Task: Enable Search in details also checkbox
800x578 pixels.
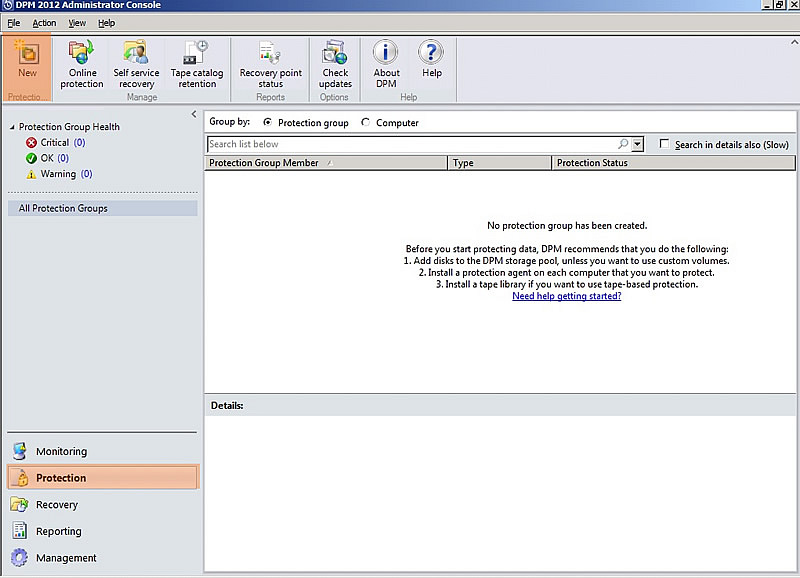Action: (665, 145)
